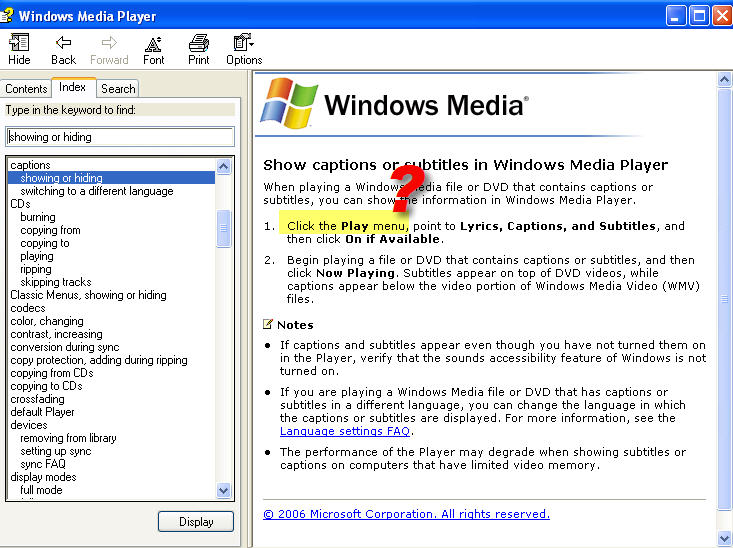Click the Notes pencil icon
The image size is (733, 548).
pyautogui.click(x=268, y=324)
